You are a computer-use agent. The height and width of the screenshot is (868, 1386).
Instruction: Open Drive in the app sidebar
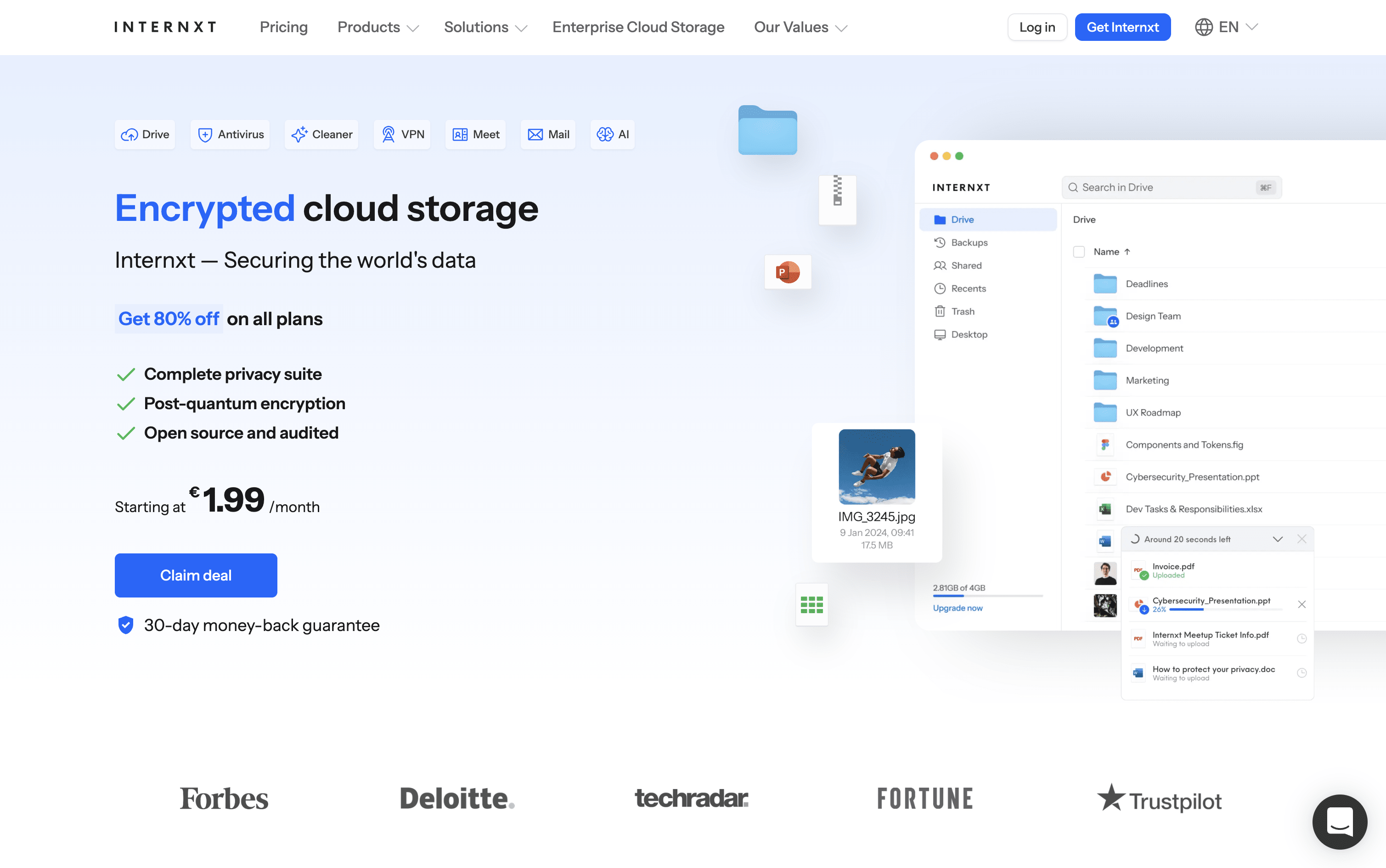(x=988, y=220)
